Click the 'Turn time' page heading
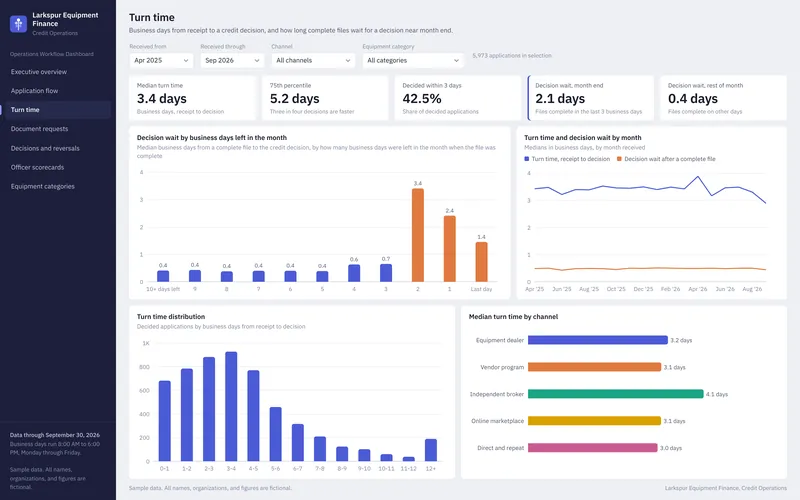This screenshot has width=800, height=500. tap(152, 17)
